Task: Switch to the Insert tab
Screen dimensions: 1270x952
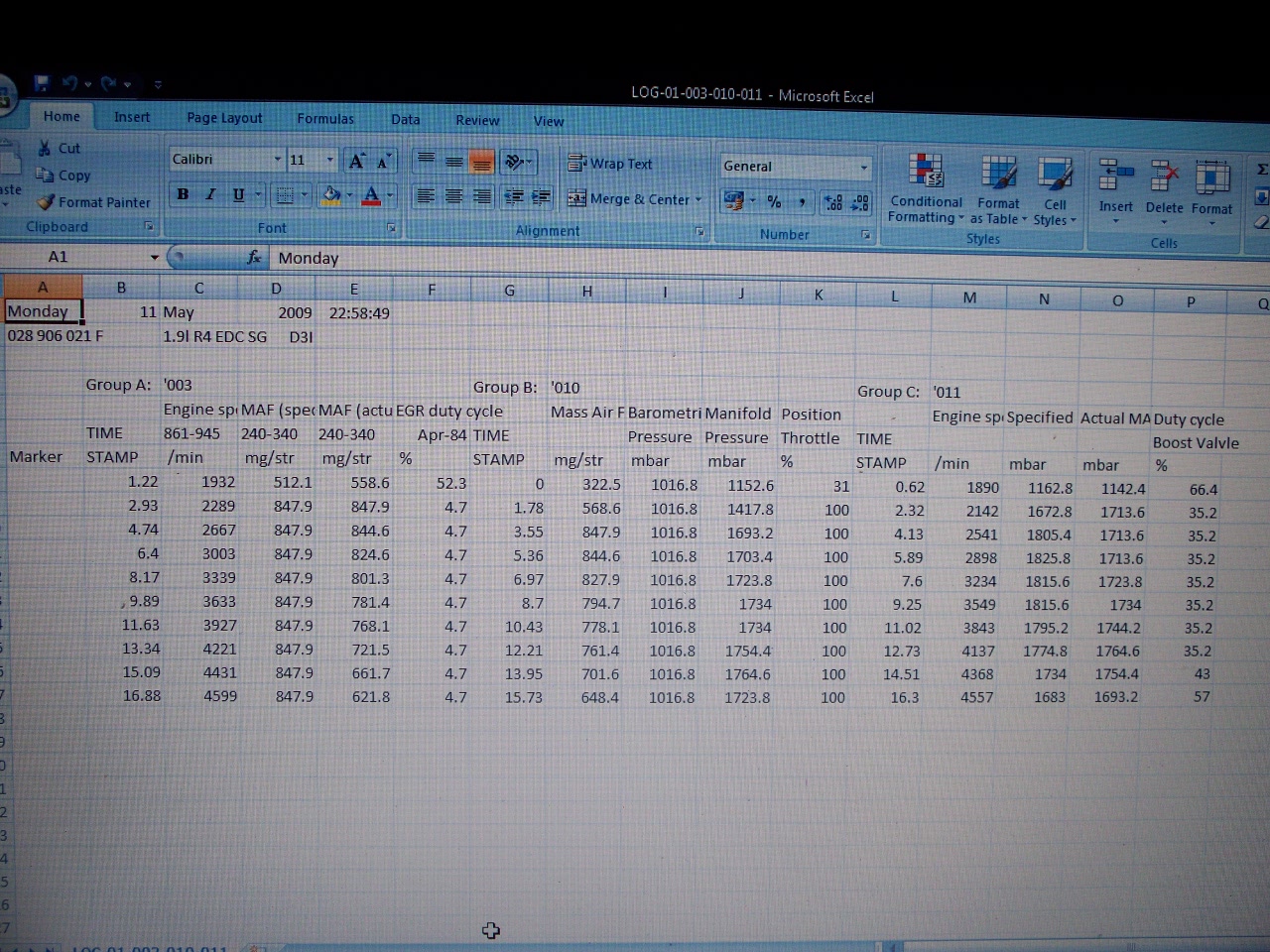Action: coord(132,117)
